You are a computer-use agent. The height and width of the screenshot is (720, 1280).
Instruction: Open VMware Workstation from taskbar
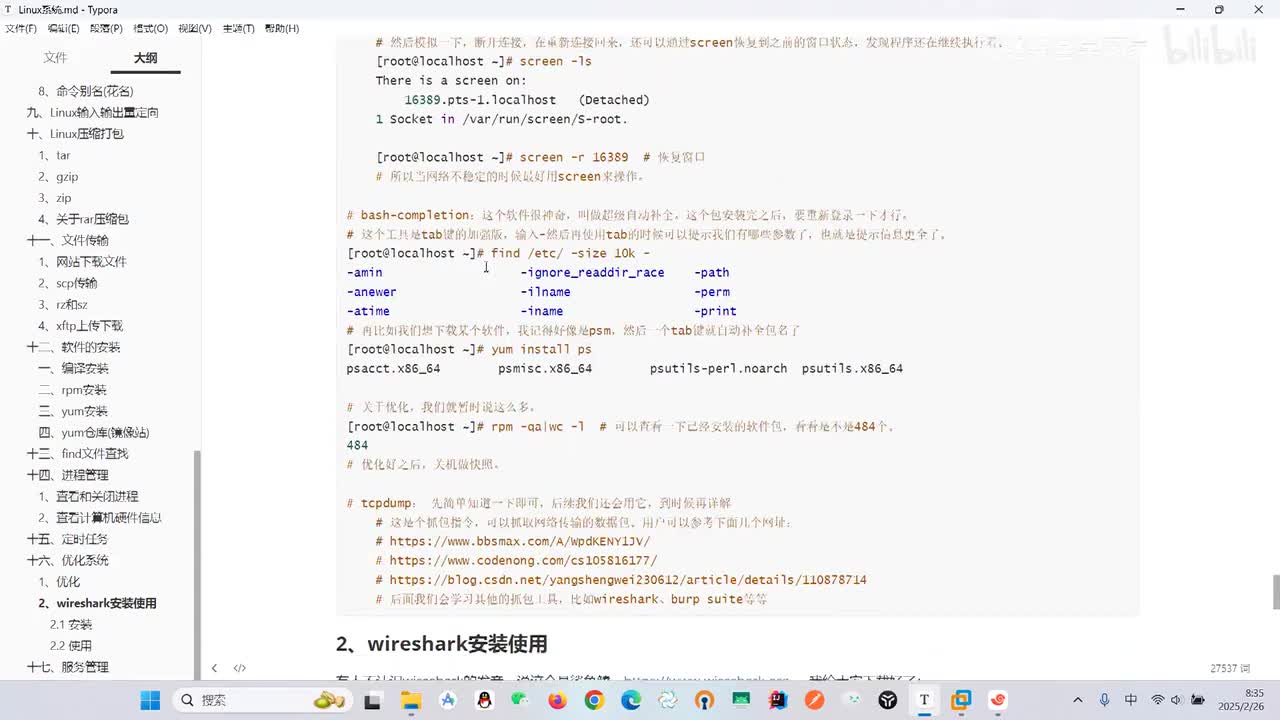pyautogui.click(x=961, y=700)
